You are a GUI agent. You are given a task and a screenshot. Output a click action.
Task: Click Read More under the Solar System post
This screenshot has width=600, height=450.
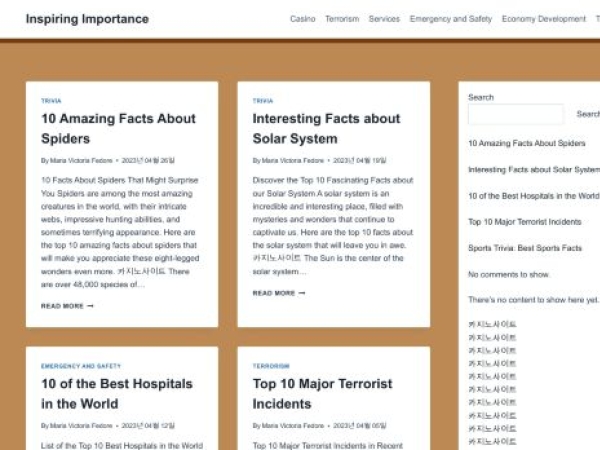pos(279,293)
